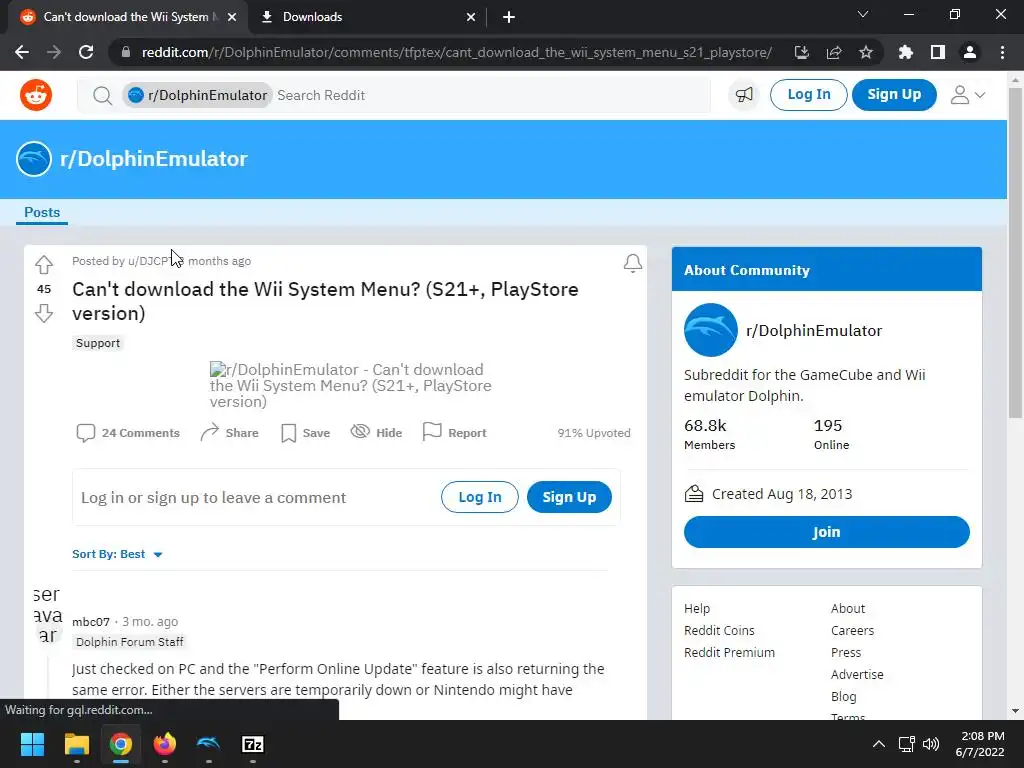Open the Reddit Premium link
The width and height of the screenshot is (1024, 768).
pyautogui.click(x=729, y=652)
